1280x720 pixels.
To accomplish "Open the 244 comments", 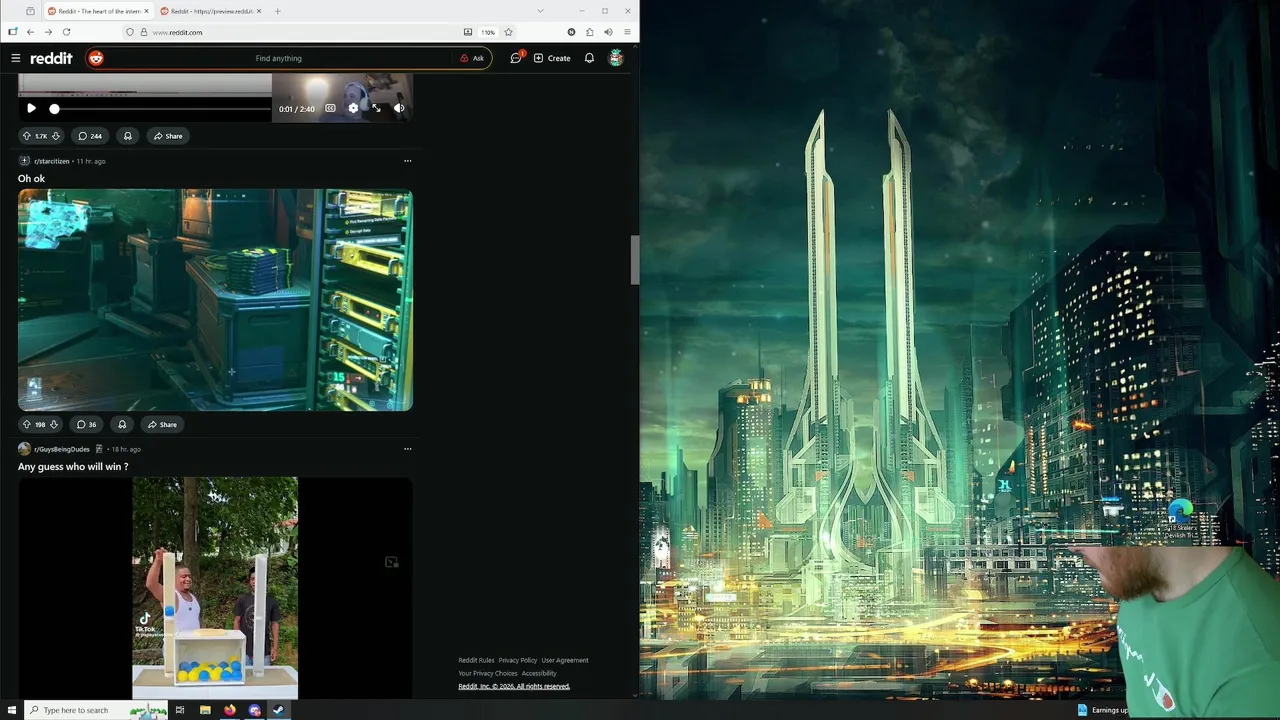I will click(x=90, y=136).
